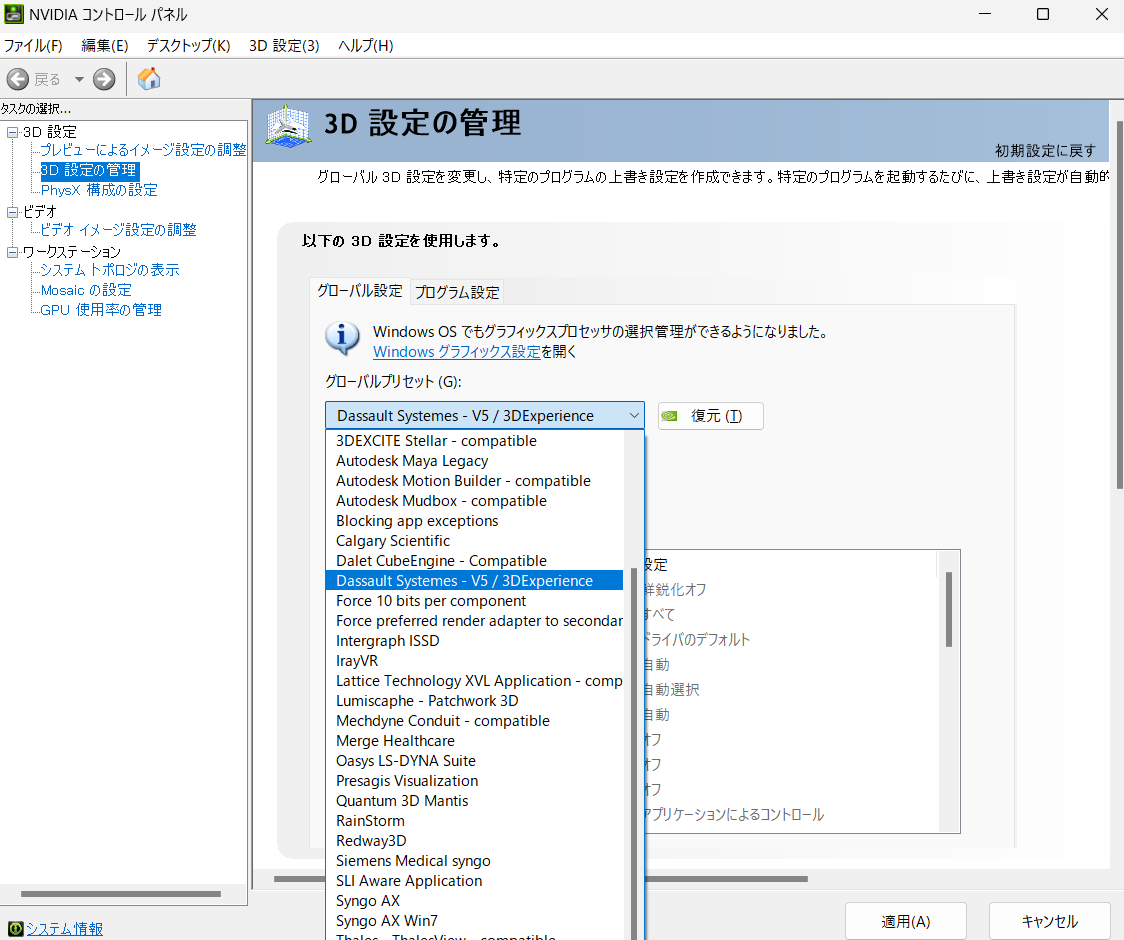Viewport: 1124px width, 940px height.
Task: Click the system information icon
Action: coord(16,929)
